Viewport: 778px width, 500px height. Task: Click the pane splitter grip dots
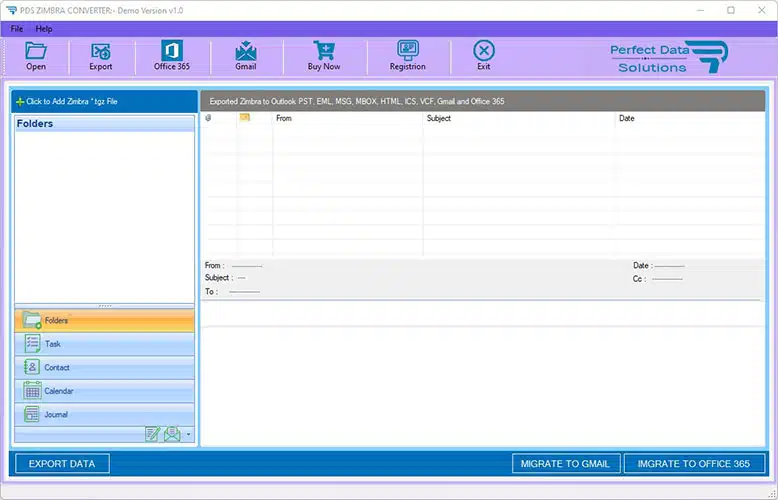pos(105,306)
